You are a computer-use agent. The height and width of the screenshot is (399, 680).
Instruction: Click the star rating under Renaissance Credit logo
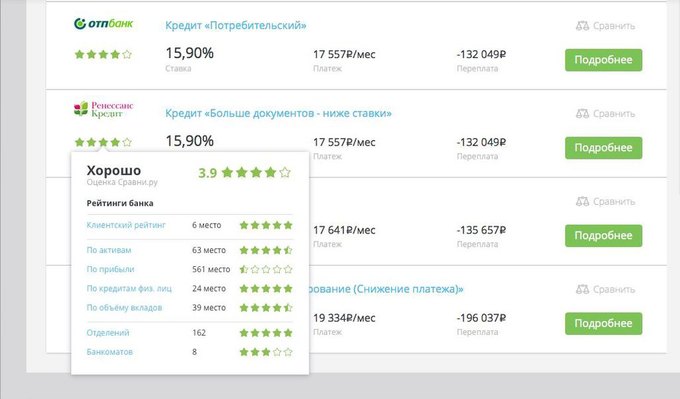pos(103,142)
